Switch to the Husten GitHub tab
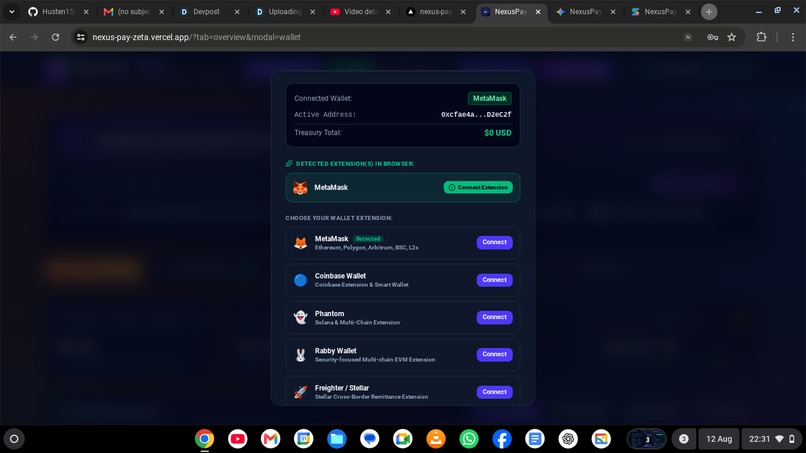Screen dimensions: 806x453 coord(57,11)
